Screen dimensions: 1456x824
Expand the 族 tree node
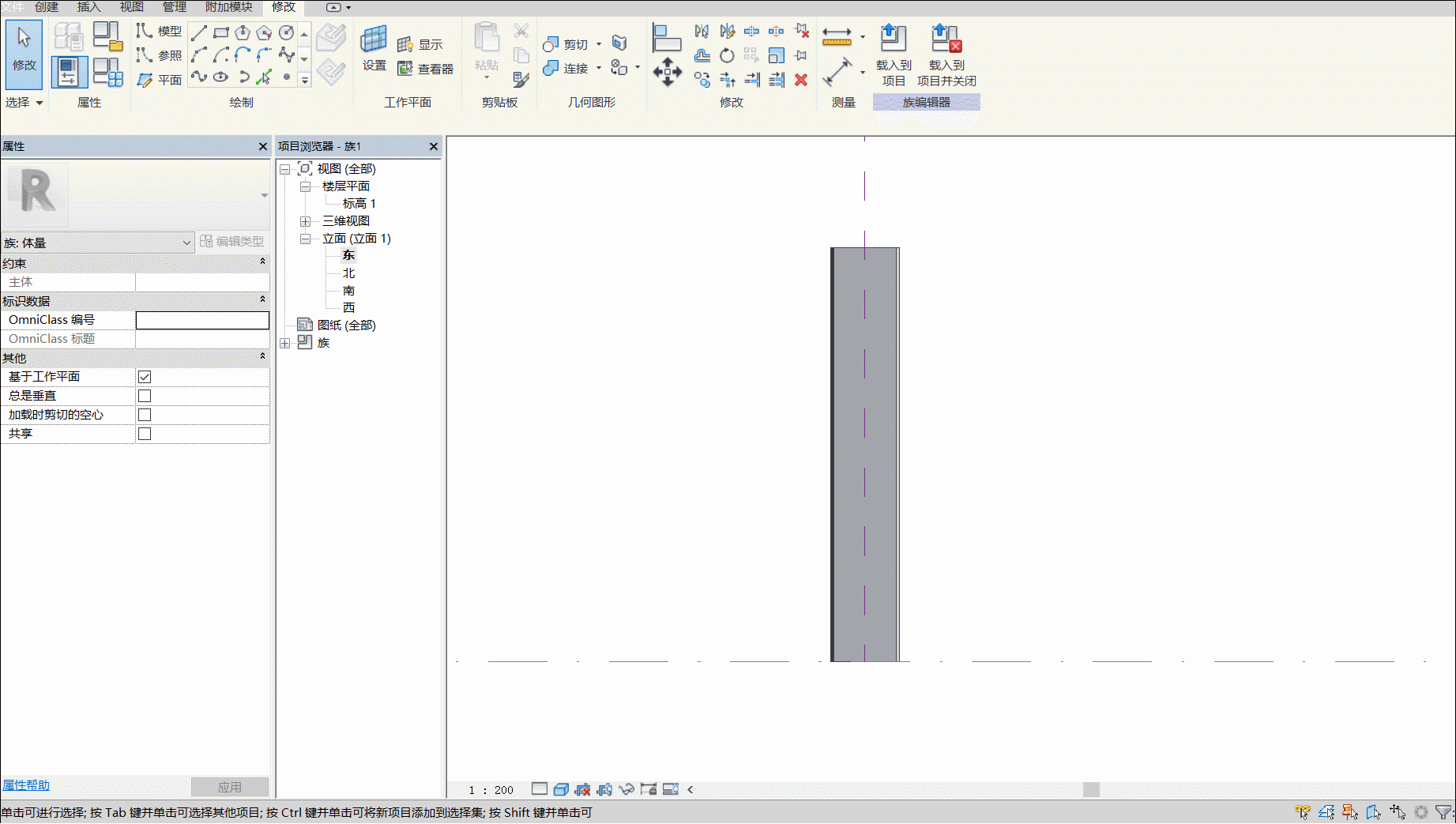285,343
